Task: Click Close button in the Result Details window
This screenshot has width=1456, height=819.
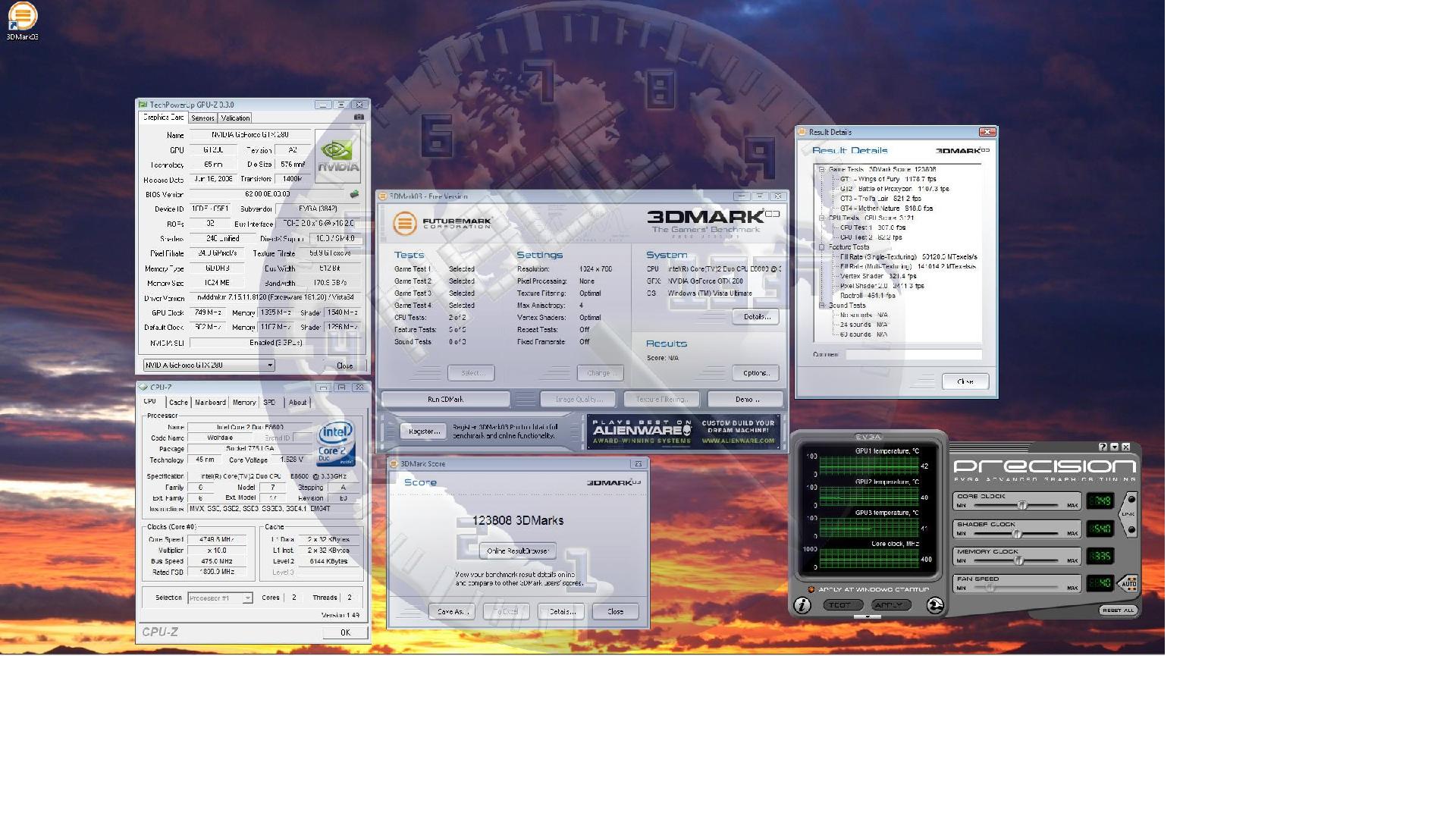Action: click(x=965, y=381)
